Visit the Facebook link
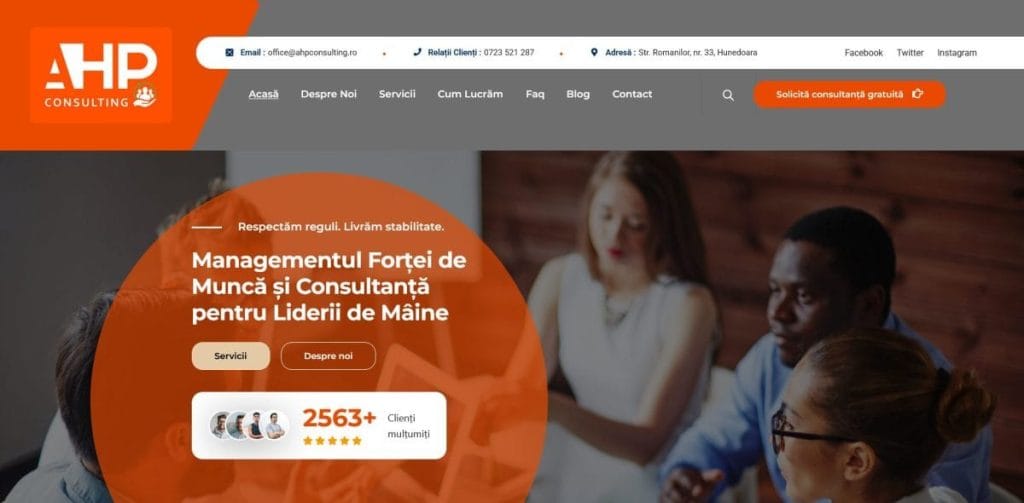 coord(863,53)
